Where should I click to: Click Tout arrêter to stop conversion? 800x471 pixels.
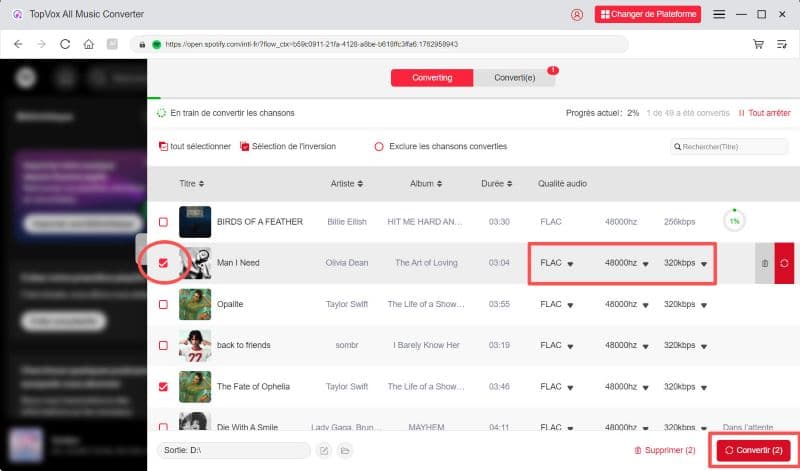click(x=764, y=113)
